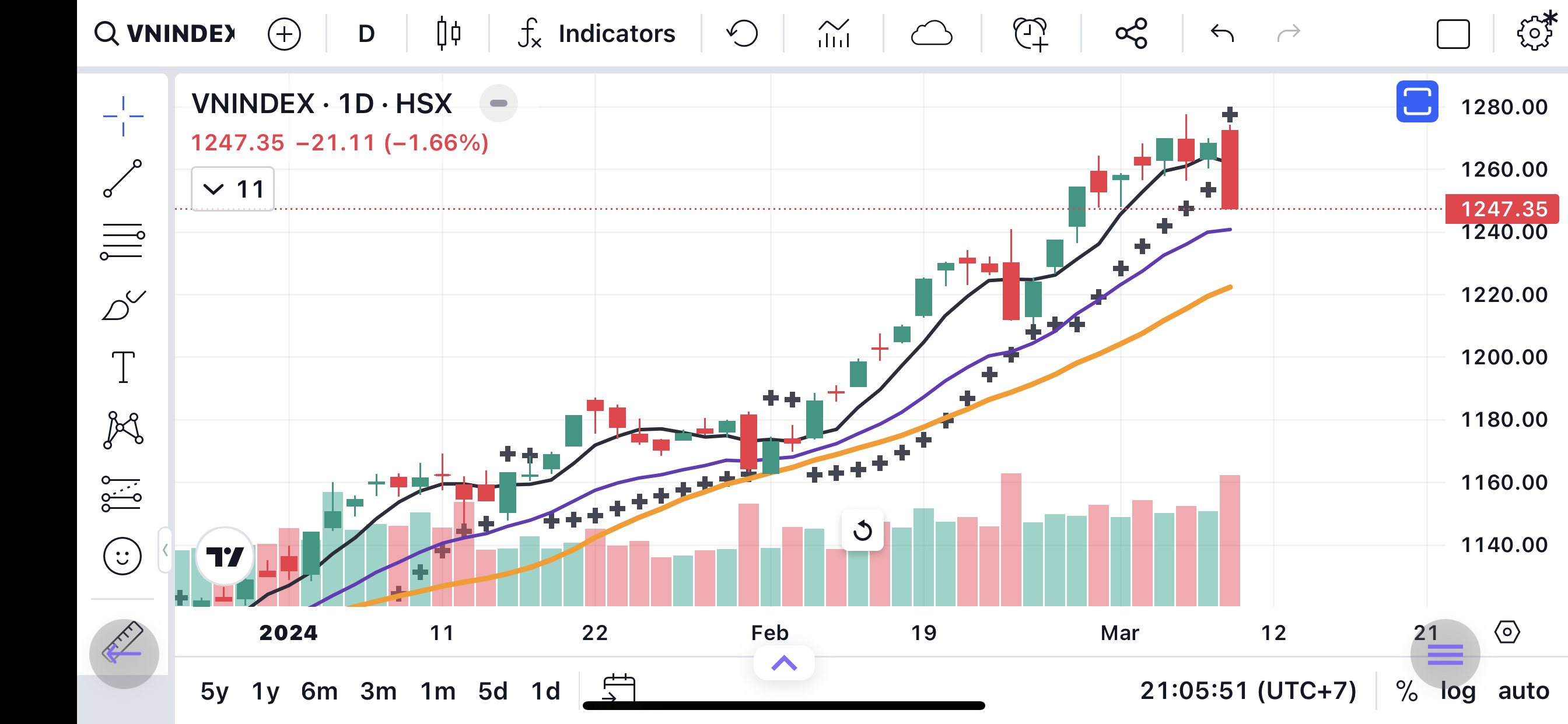Open timezone 21:05:51 (UTC+7) menu

coord(1248,691)
